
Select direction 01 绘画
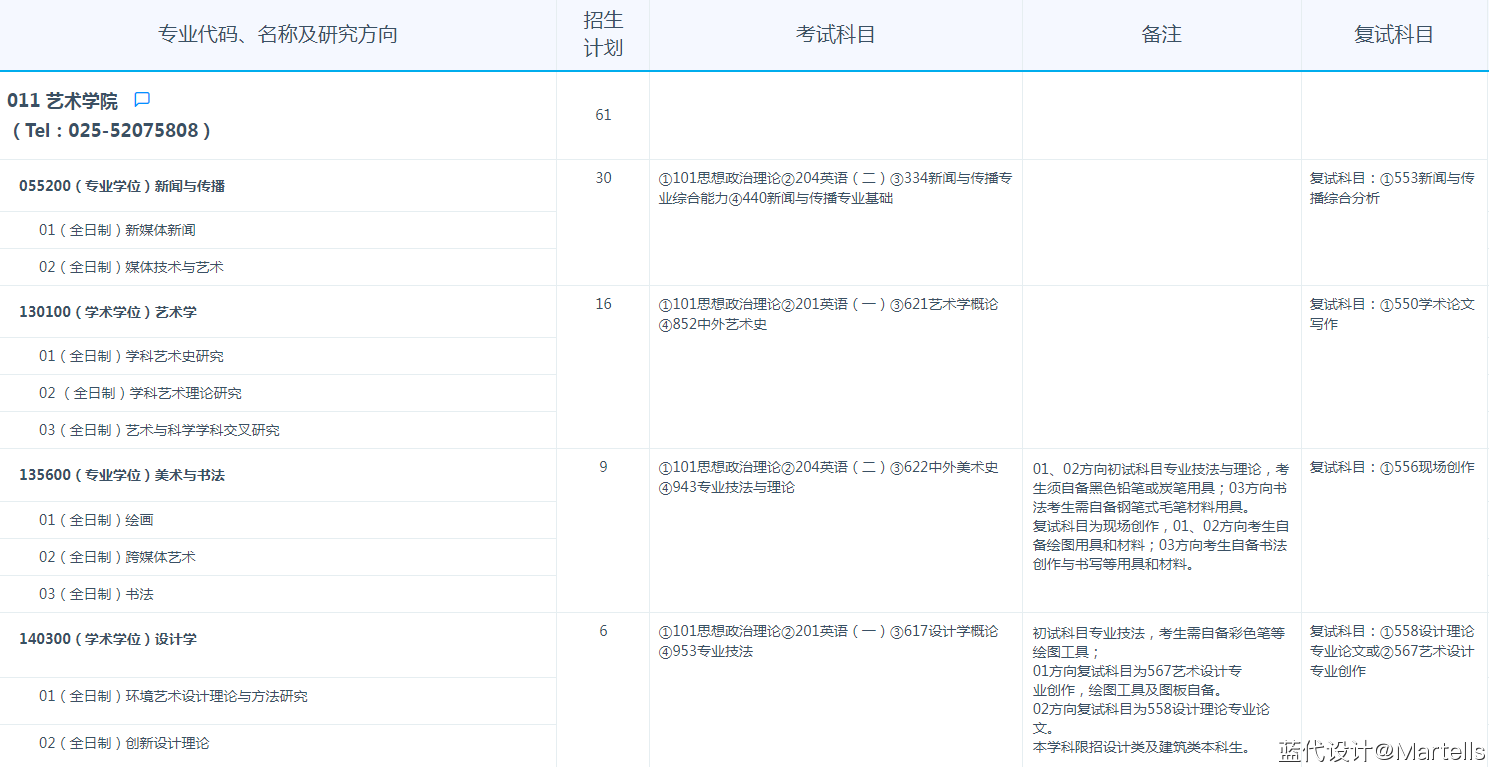coord(96,520)
